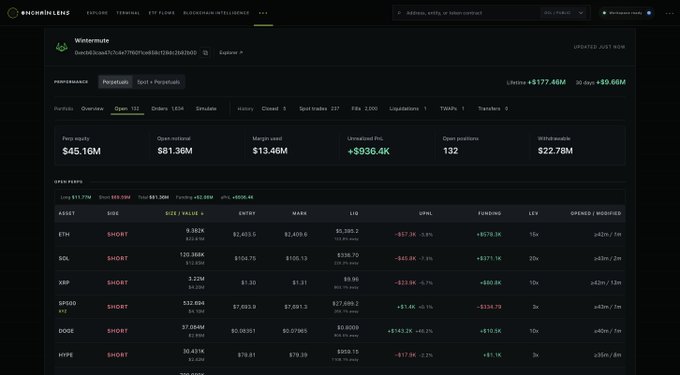Image resolution: width=680 pixels, height=375 pixels.
Task: Sort by Liq column header
Action: click(x=354, y=213)
